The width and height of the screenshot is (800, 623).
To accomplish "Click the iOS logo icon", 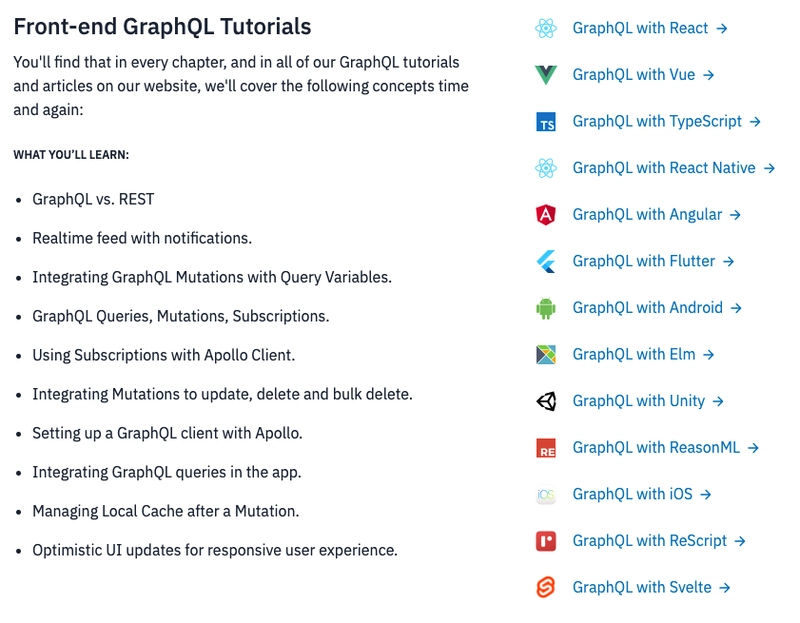I will (545, 494).
